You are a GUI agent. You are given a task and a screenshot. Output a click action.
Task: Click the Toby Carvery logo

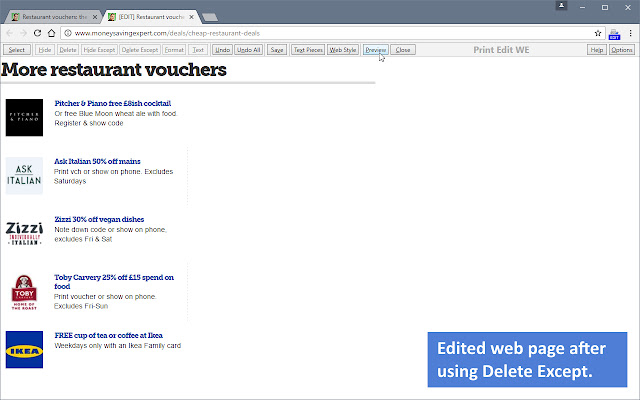24,291
